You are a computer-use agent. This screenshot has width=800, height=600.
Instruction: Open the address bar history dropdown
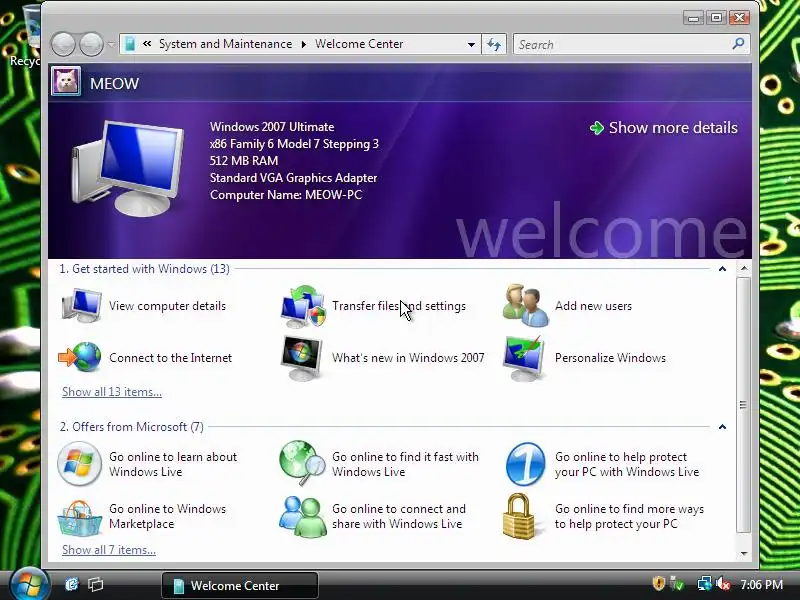[x=471, y=44]
